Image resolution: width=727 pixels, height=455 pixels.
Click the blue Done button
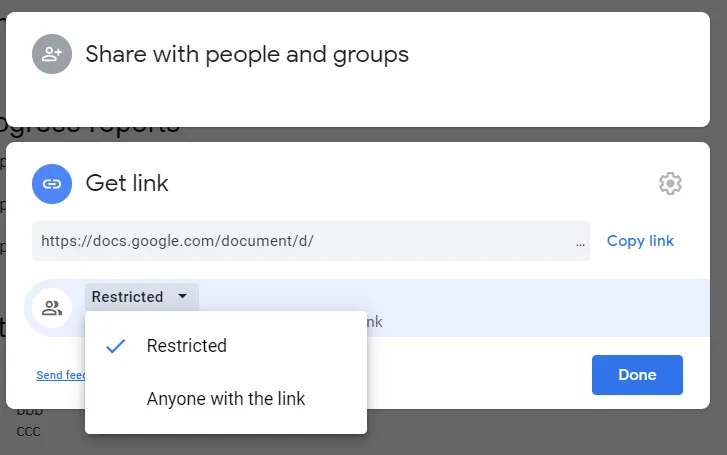pos(637,375)
